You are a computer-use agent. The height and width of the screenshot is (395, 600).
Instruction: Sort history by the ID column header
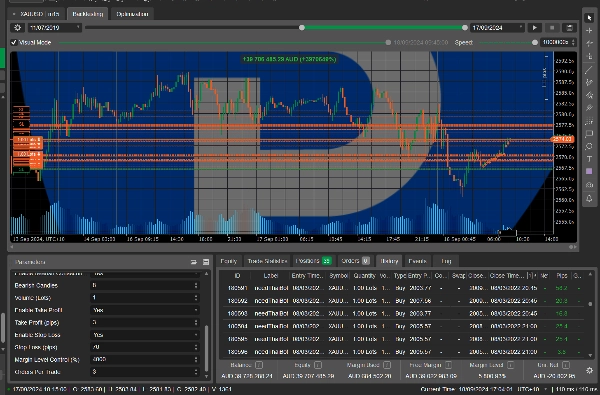click(237, 276)
